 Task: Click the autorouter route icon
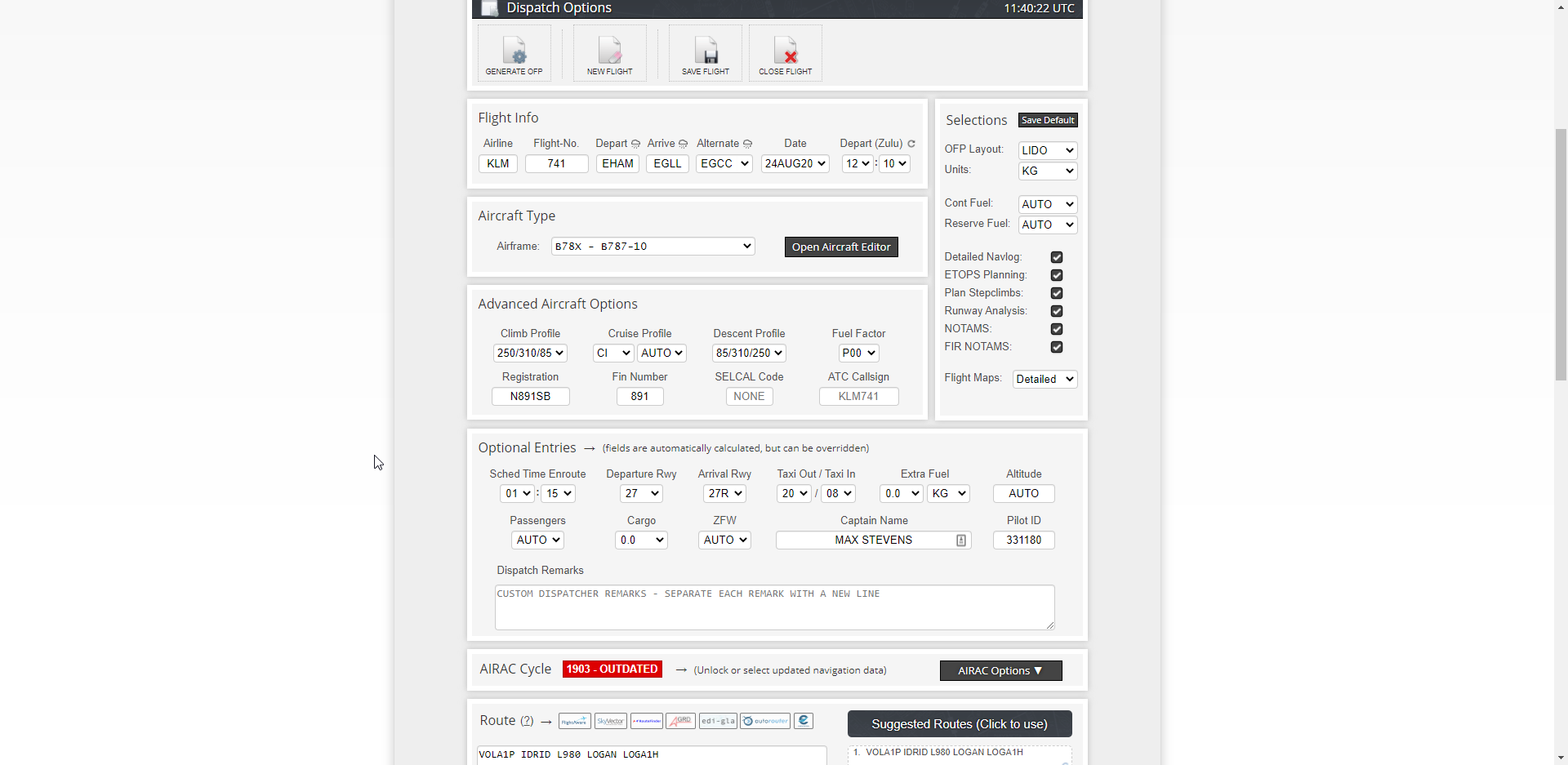[x=765, y=721]
